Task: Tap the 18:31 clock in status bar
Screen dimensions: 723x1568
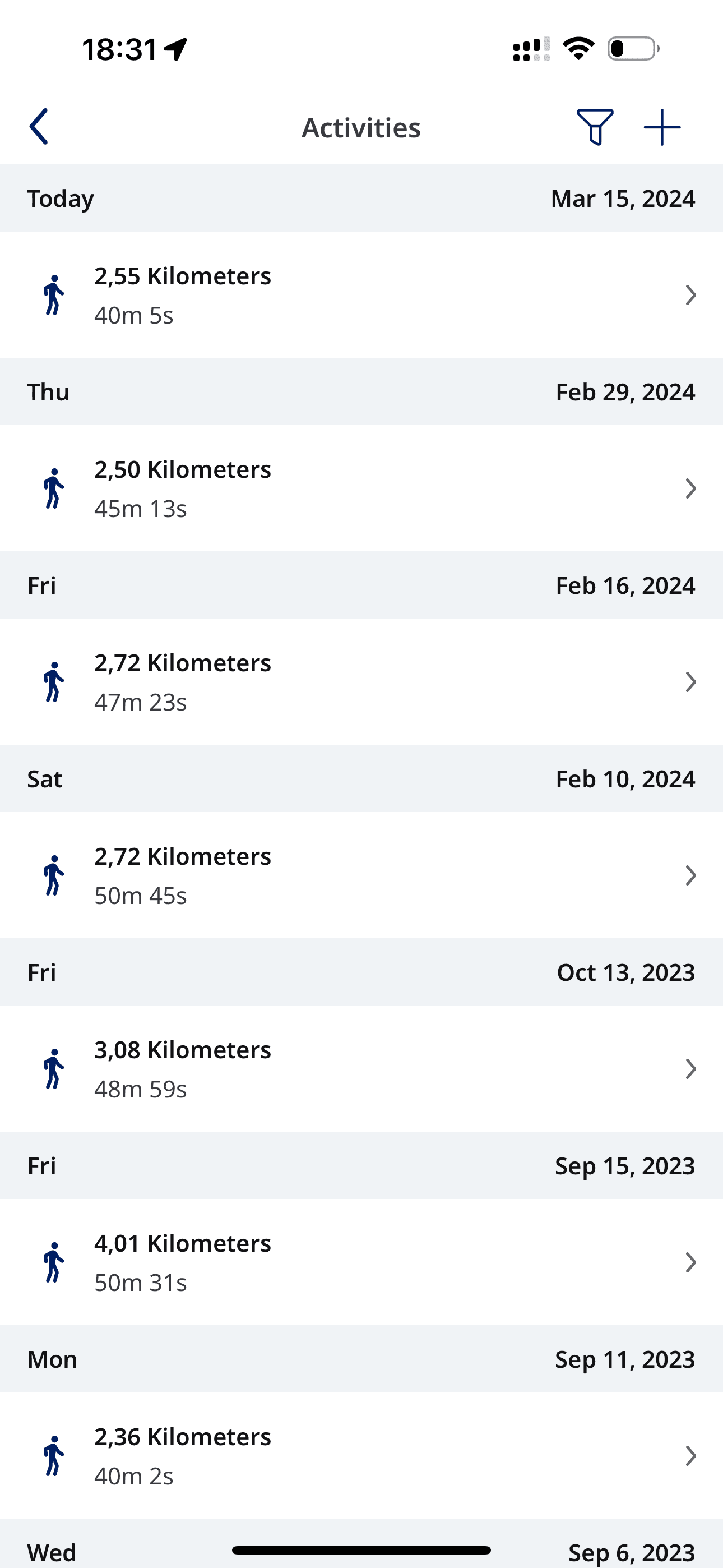Action: pyautogui.click(x=120, y=49)
